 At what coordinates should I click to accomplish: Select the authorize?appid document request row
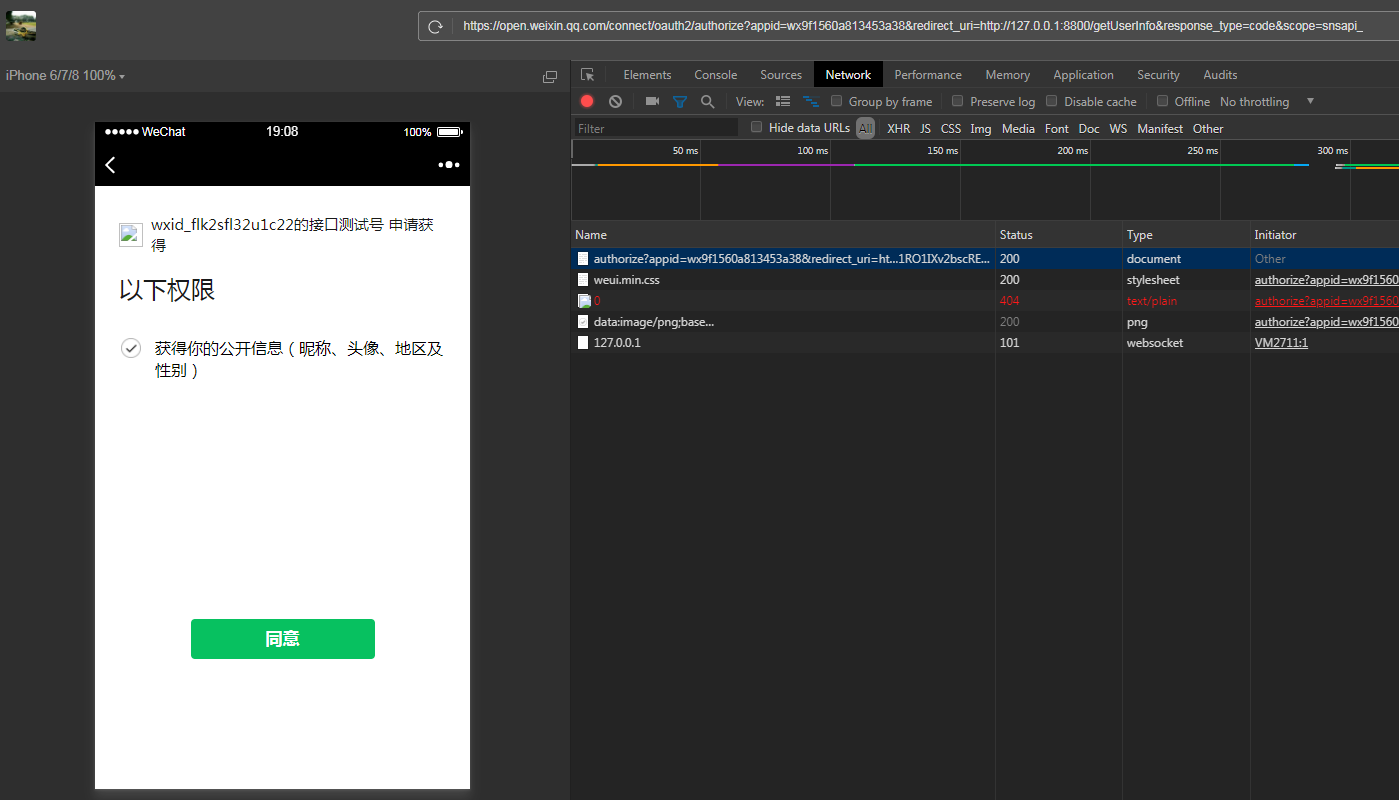(x=985, y=259)
